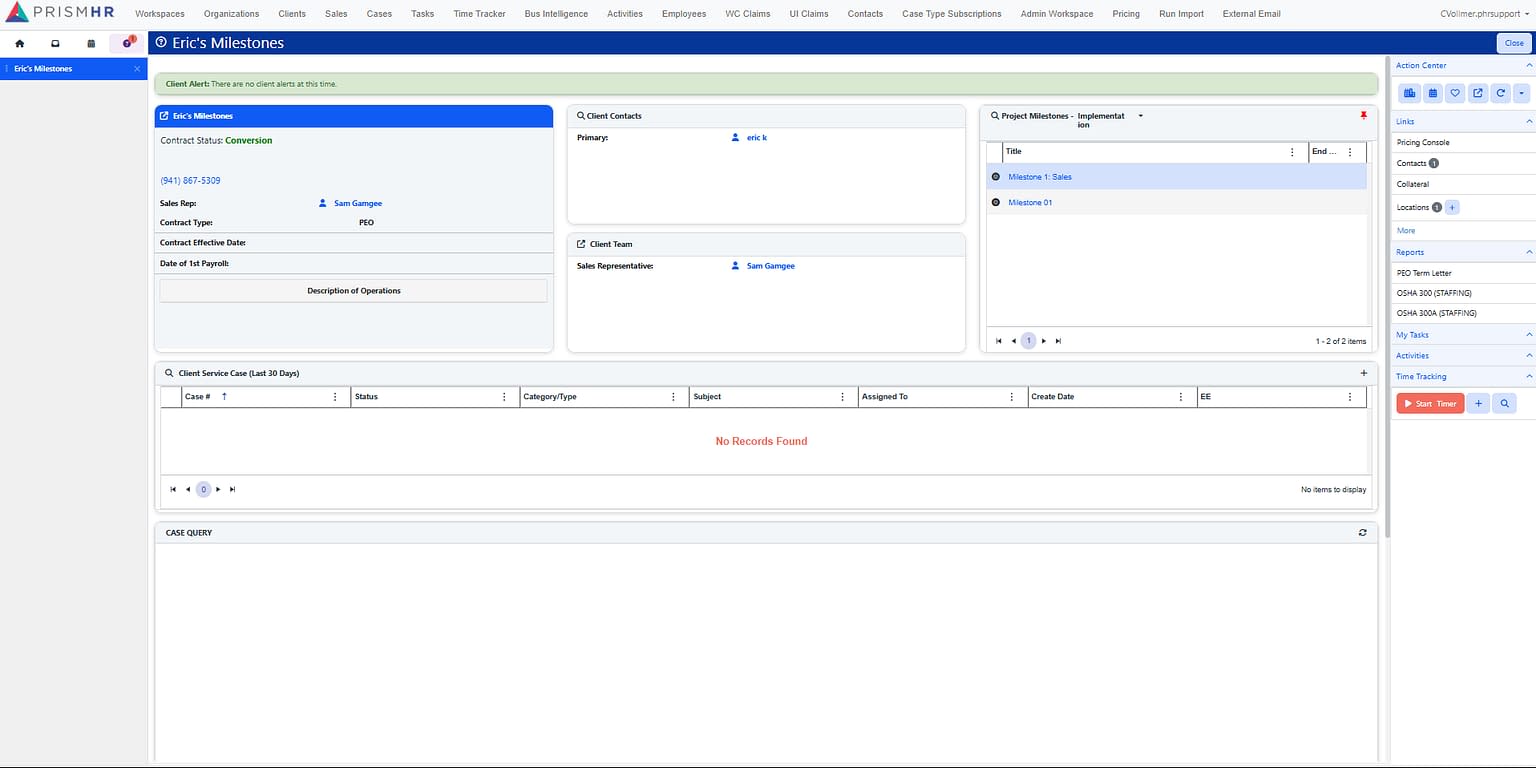Image resolution: width=1536 pixels, height=768 pixels.
Task: Open the search icon under Start Timer
Action: [1504, 403]
